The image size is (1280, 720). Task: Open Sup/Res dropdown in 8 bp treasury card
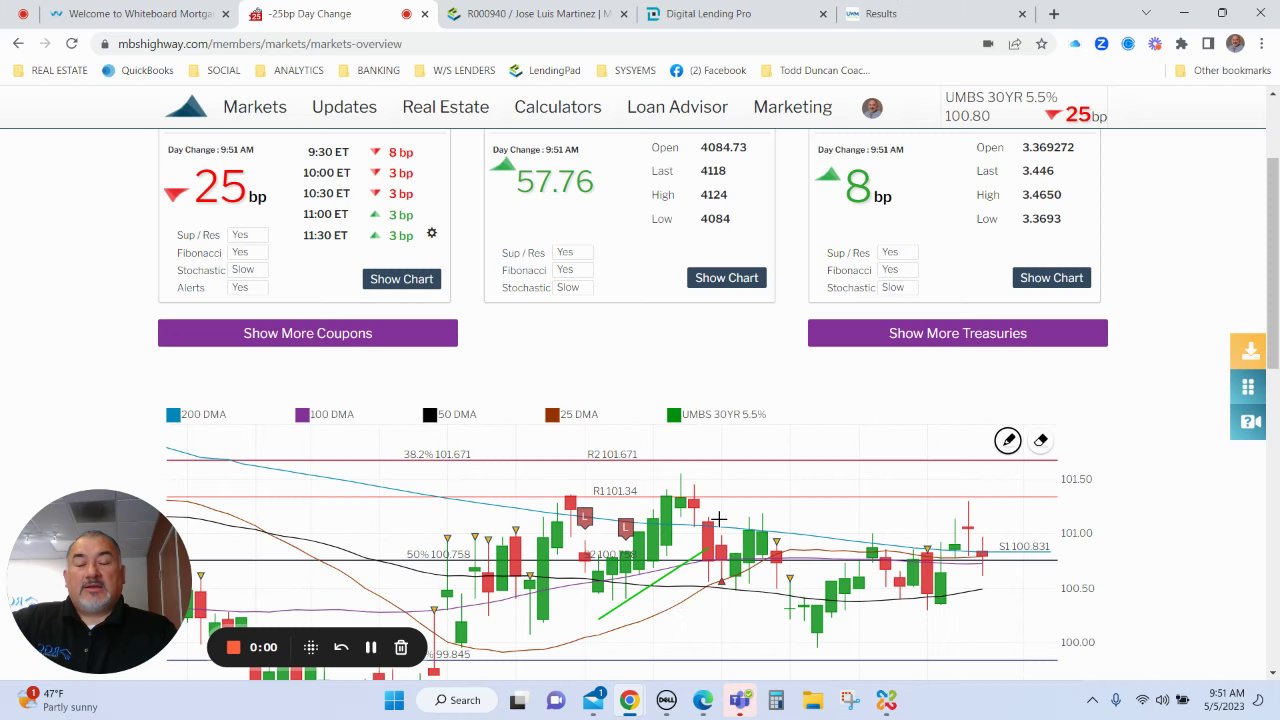point(898,252)
